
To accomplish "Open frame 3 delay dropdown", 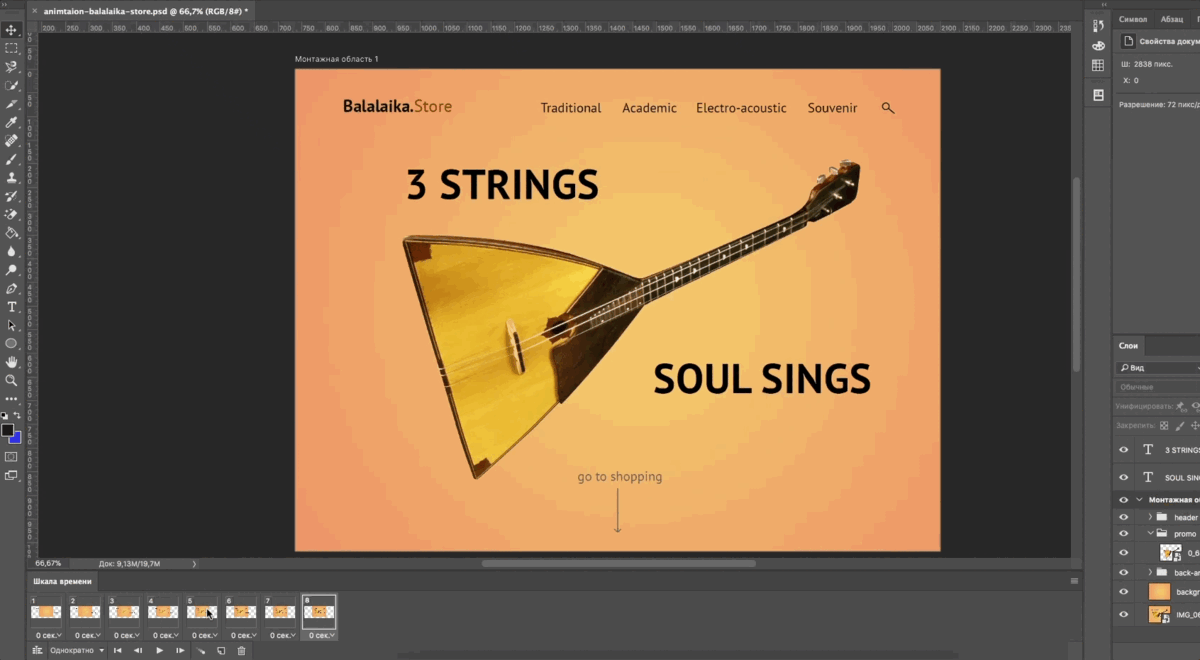I will pyautogui.click(x=125, y=635).
